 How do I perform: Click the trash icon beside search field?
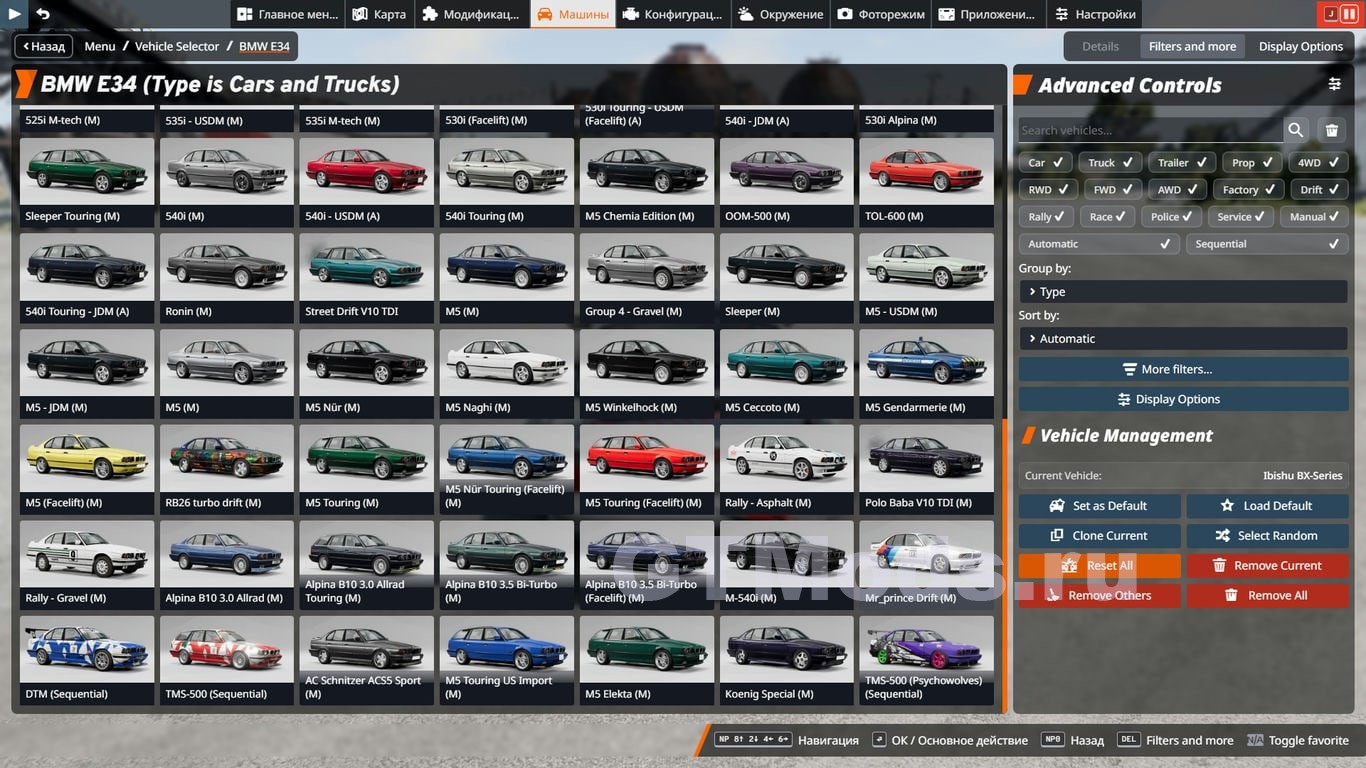pos(1332,130)
